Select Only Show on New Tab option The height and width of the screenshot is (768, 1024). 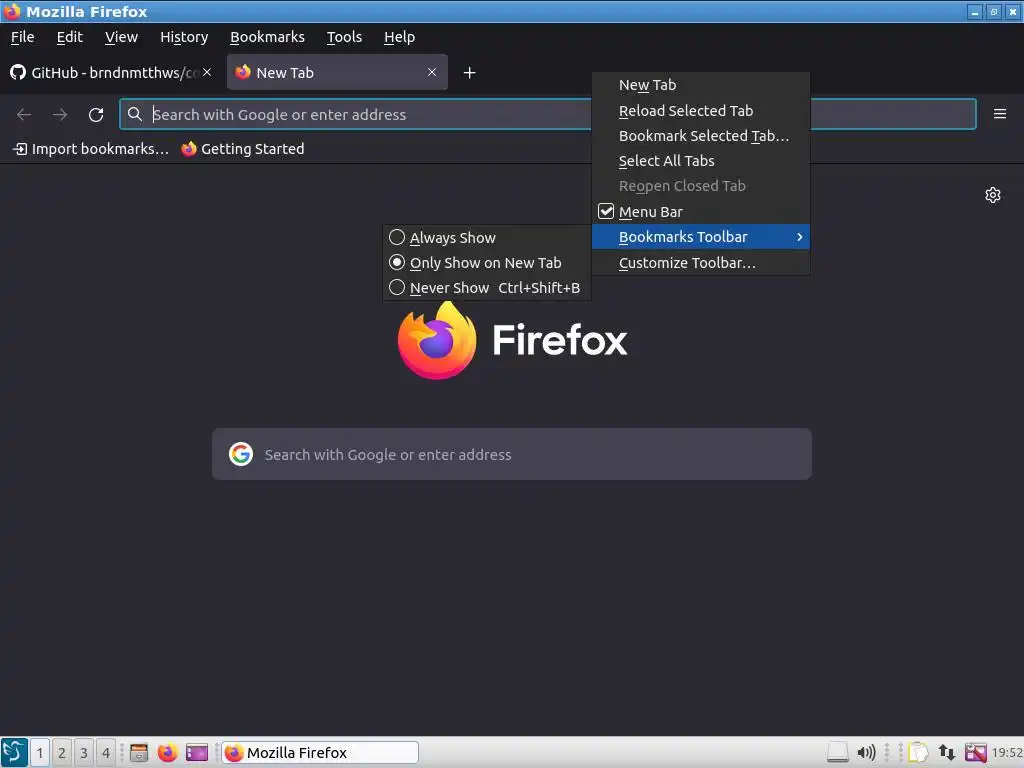[x=487, y=263]
